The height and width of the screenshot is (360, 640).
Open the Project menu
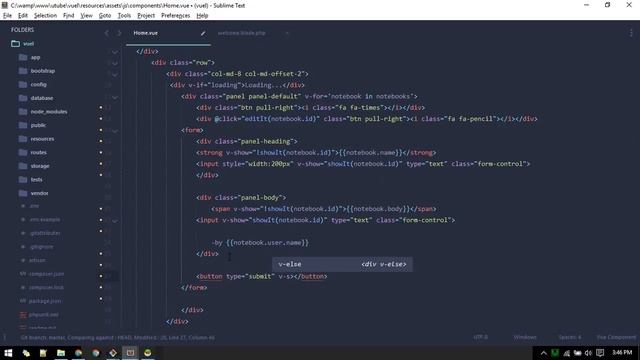tap(146, 16)
